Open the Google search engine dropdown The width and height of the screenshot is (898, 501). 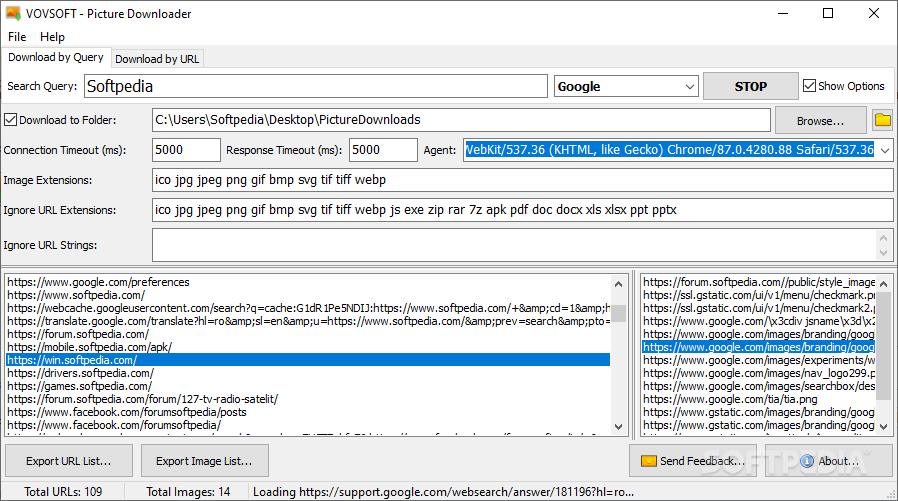click(626, 86)
